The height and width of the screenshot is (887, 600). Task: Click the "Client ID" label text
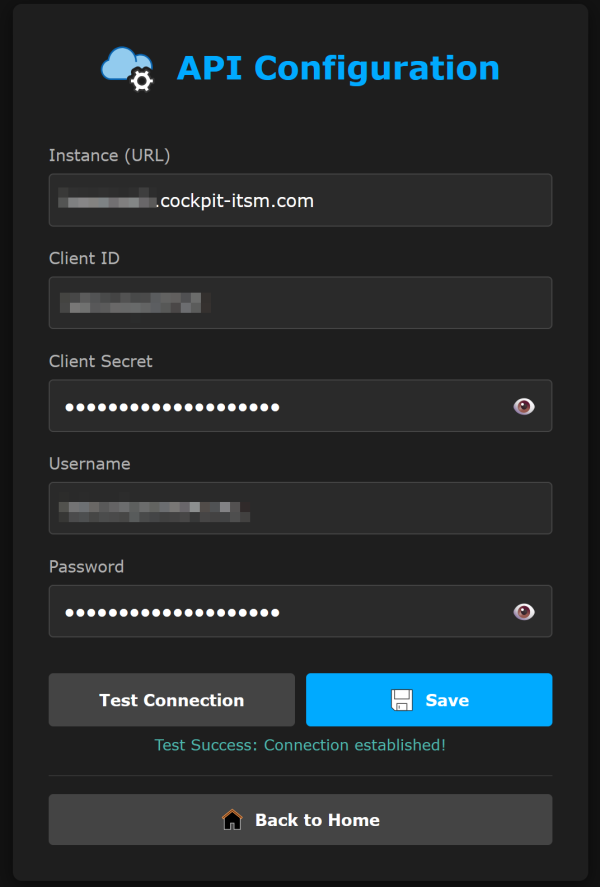point(84,258)
